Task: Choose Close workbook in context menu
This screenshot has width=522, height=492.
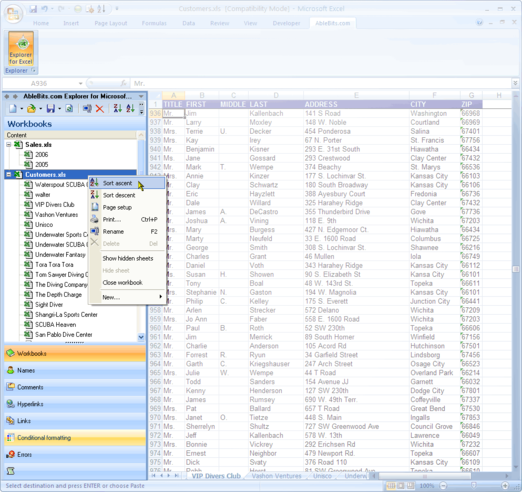Action: click(x=127, y=283)
